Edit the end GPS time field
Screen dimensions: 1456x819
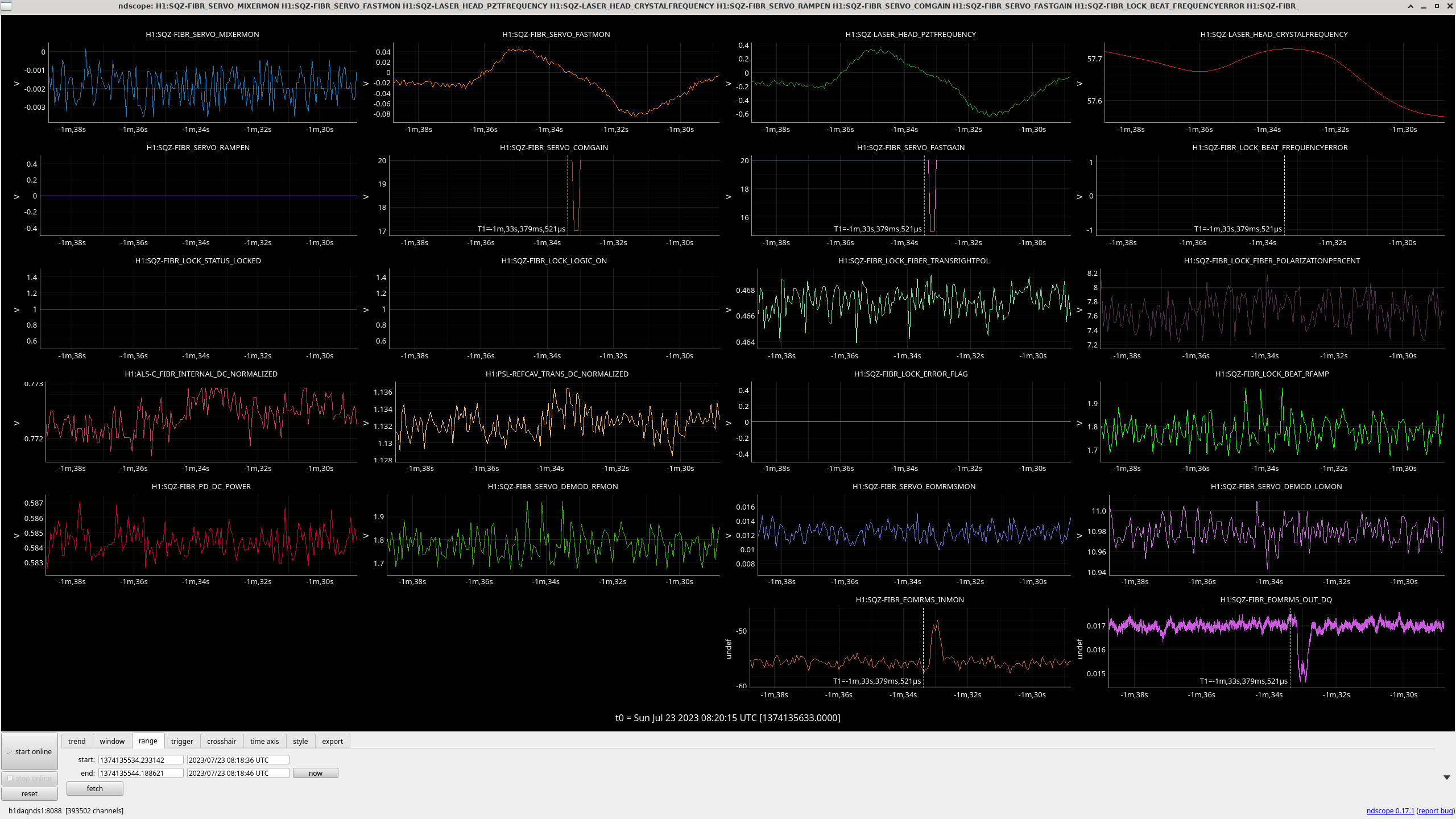[141, 773]
